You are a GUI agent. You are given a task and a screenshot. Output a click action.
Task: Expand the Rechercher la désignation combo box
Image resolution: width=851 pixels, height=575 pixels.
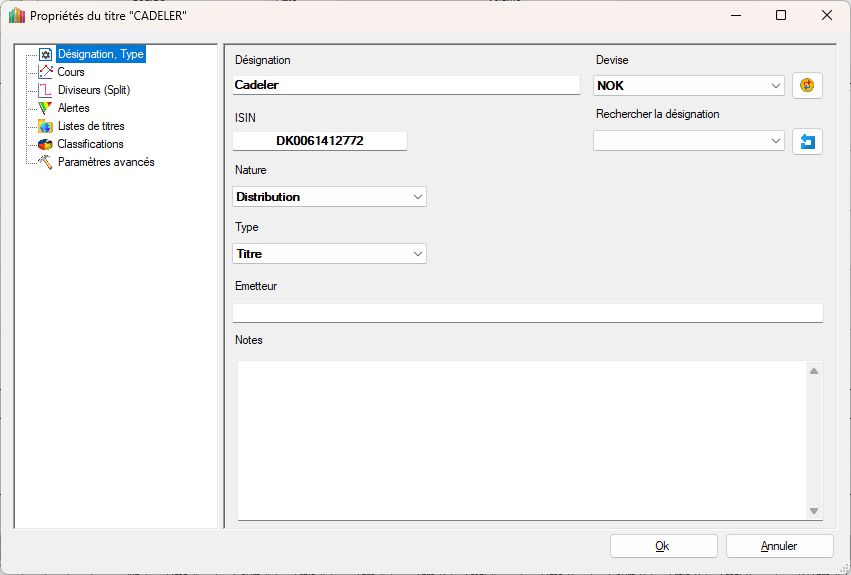click(776, 142)
